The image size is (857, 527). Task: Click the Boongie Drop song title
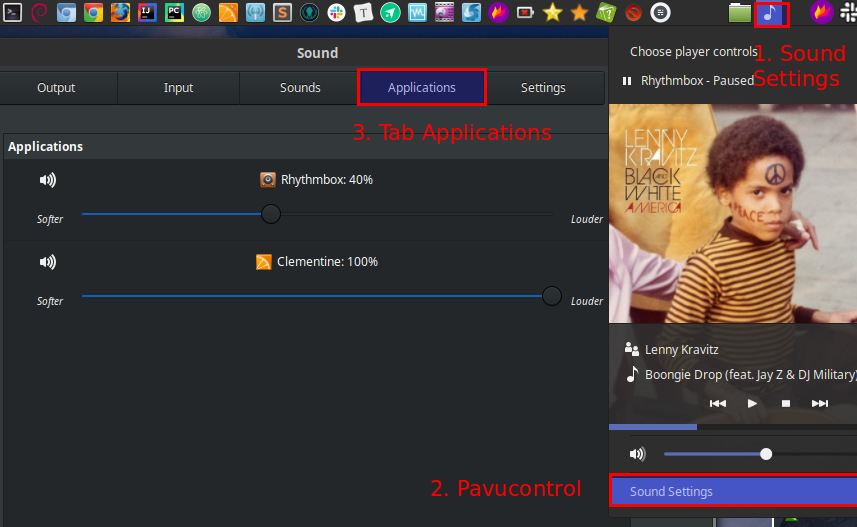750,374
